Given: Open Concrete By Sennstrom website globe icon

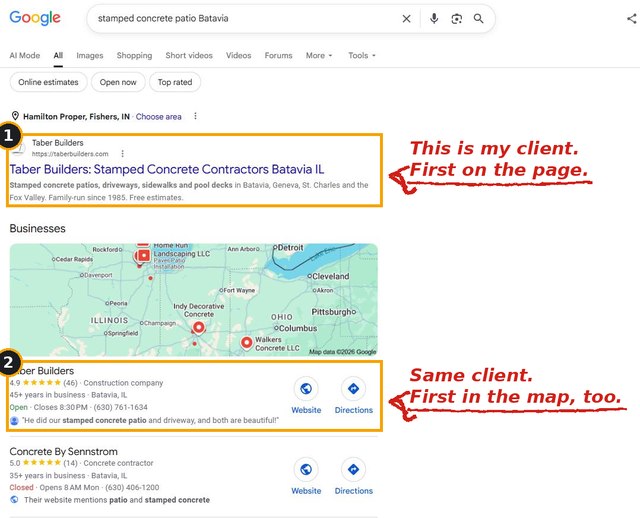Looking at the screenshot, I should (x=306, y=469).
